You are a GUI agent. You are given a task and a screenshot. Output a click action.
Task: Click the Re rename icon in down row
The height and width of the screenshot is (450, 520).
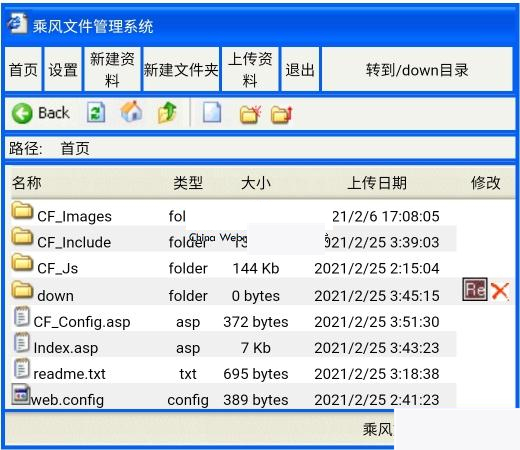pos(475,289)
